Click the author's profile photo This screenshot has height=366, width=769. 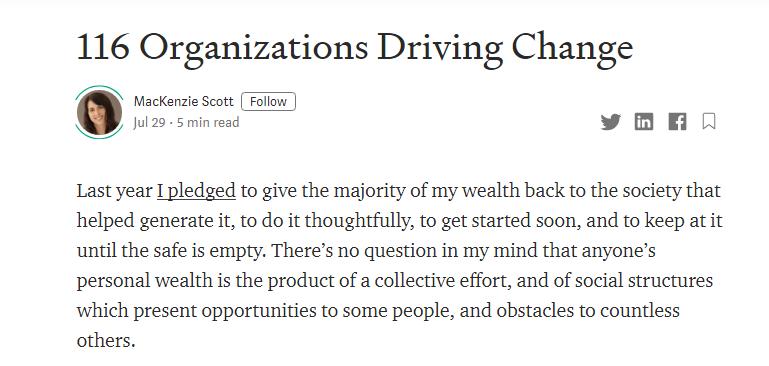(x=99, y=112)
